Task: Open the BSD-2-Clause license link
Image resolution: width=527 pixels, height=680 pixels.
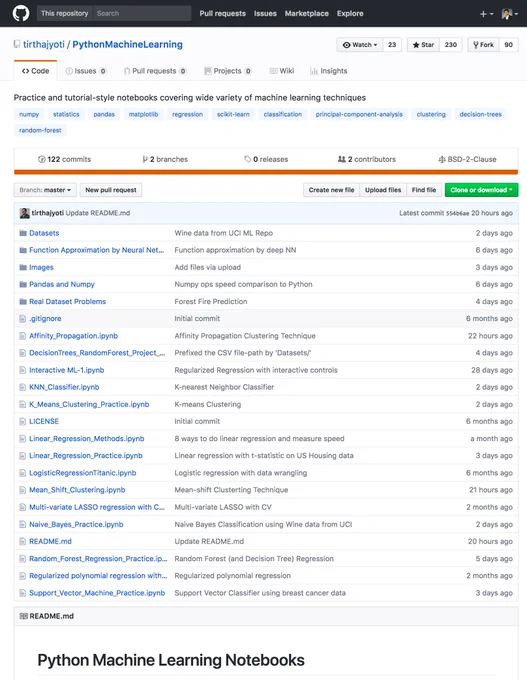Action: (x=467, y=159)
